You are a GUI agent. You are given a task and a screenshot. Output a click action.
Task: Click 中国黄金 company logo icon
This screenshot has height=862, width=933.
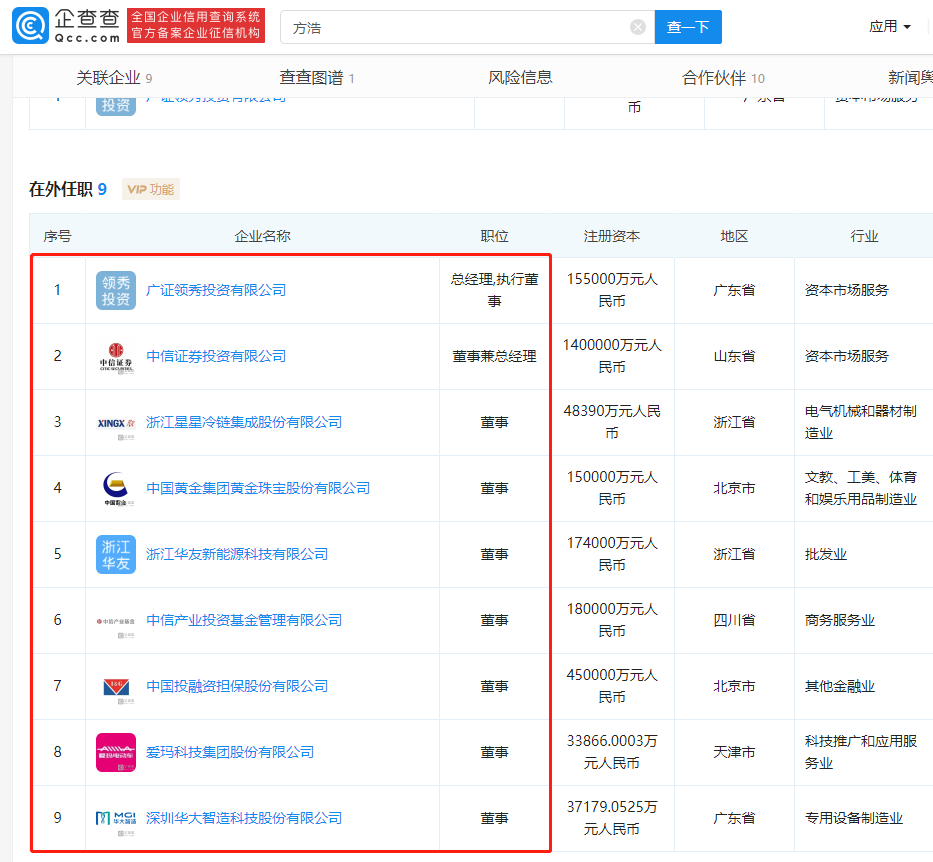coord(116,488)
